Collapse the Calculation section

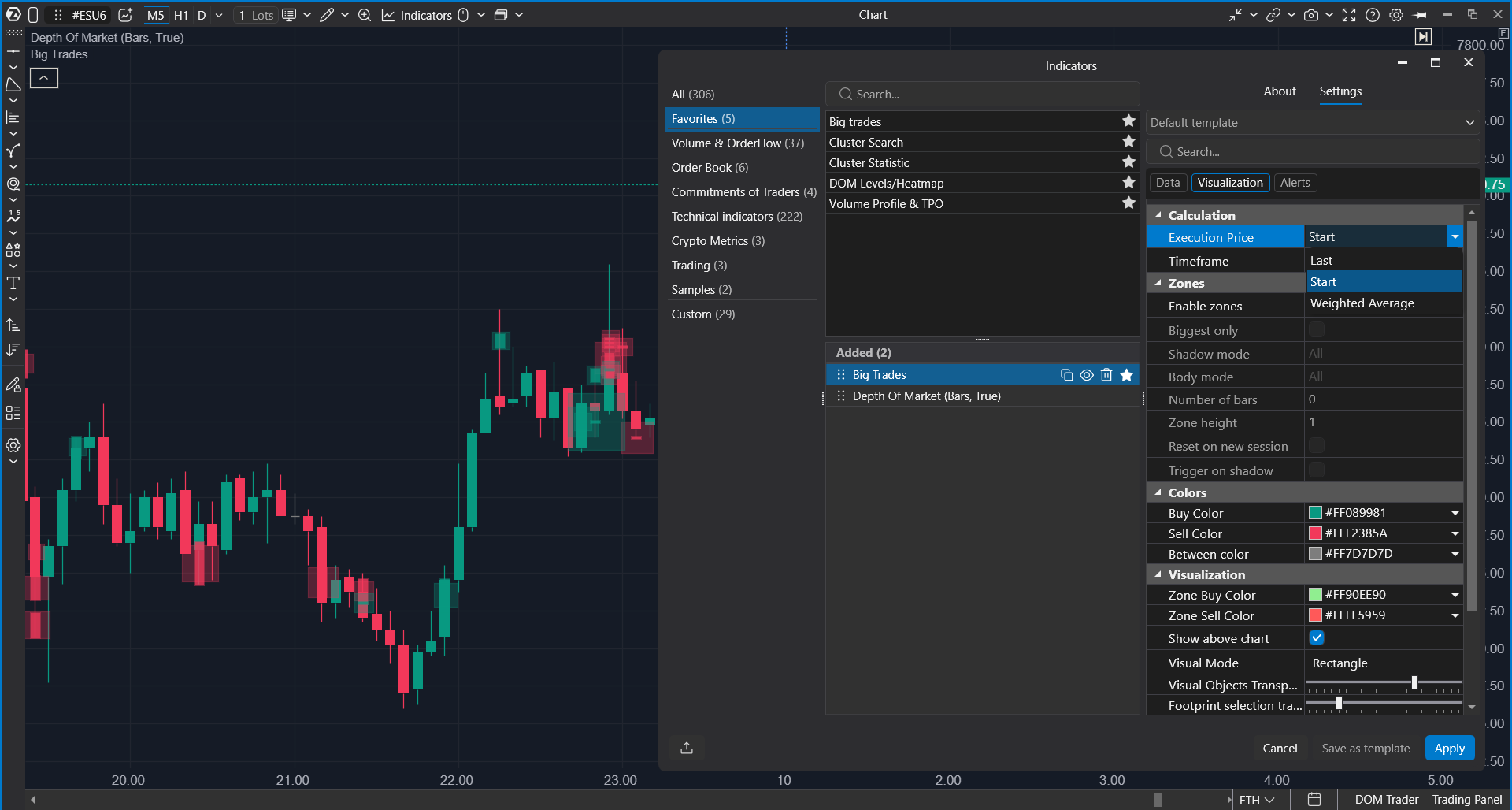[1158, 215]
